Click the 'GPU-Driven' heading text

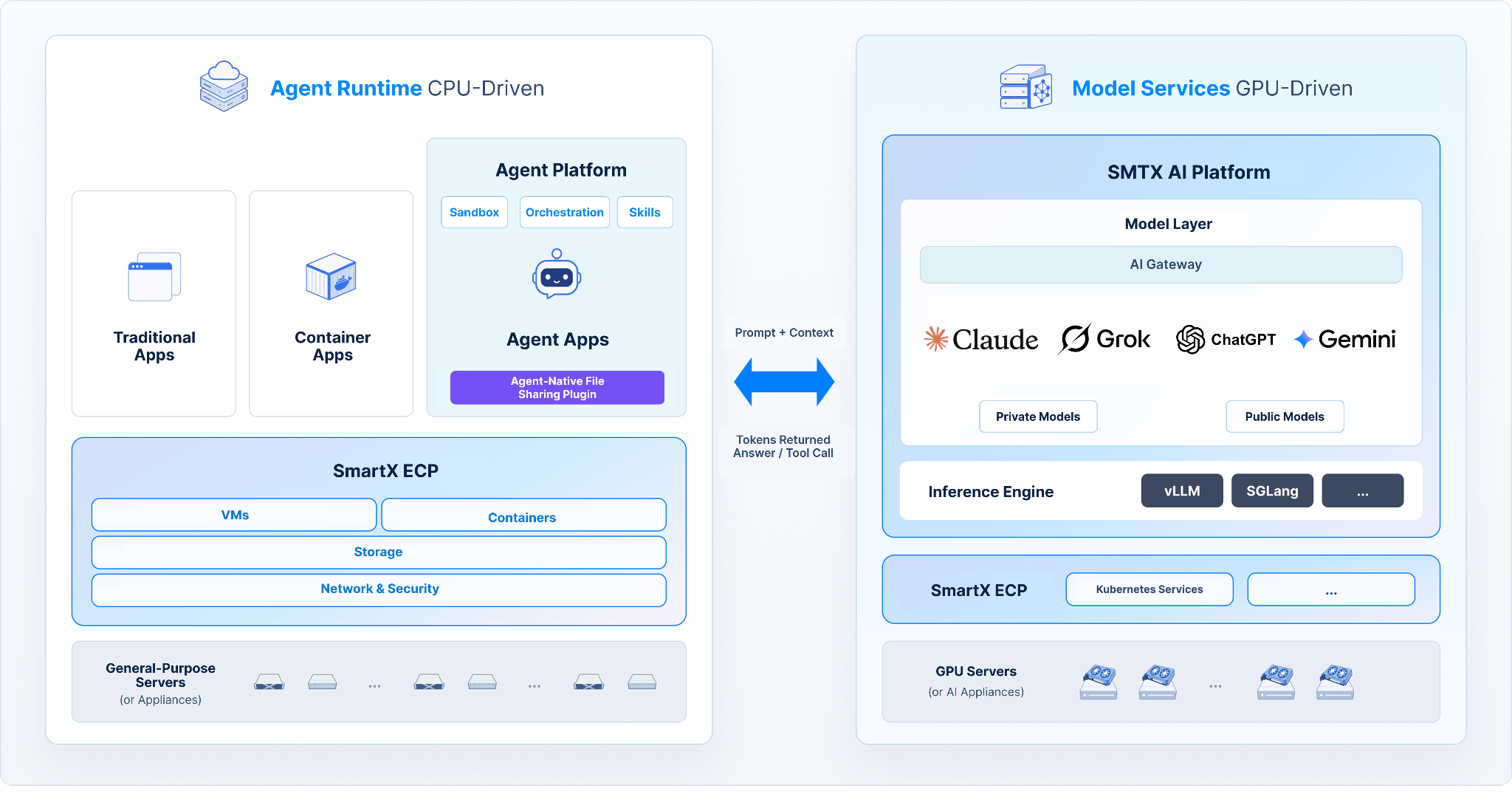click(1294, 88)
